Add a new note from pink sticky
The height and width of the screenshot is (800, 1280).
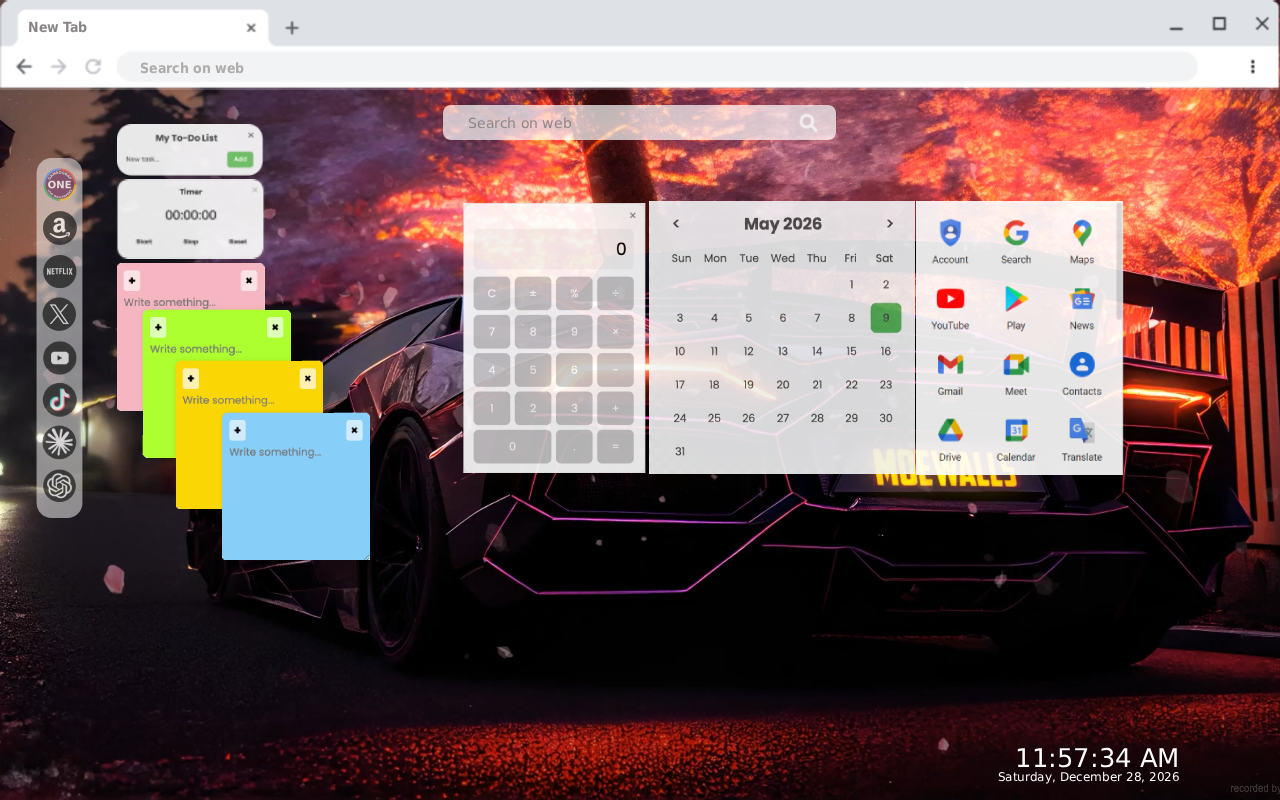coord(132,281)
